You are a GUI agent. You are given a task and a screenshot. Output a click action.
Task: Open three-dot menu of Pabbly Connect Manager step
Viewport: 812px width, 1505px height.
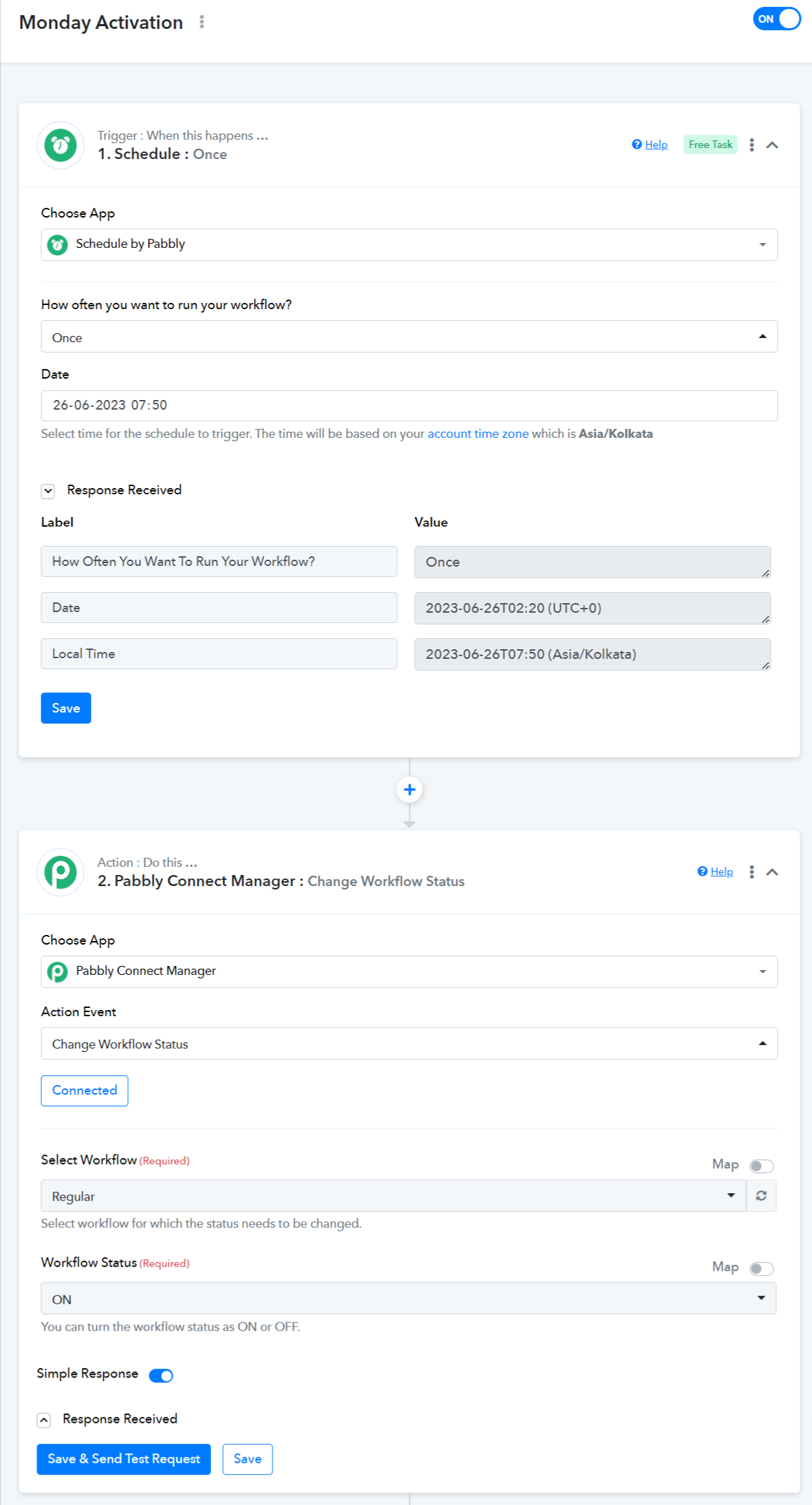751,872
